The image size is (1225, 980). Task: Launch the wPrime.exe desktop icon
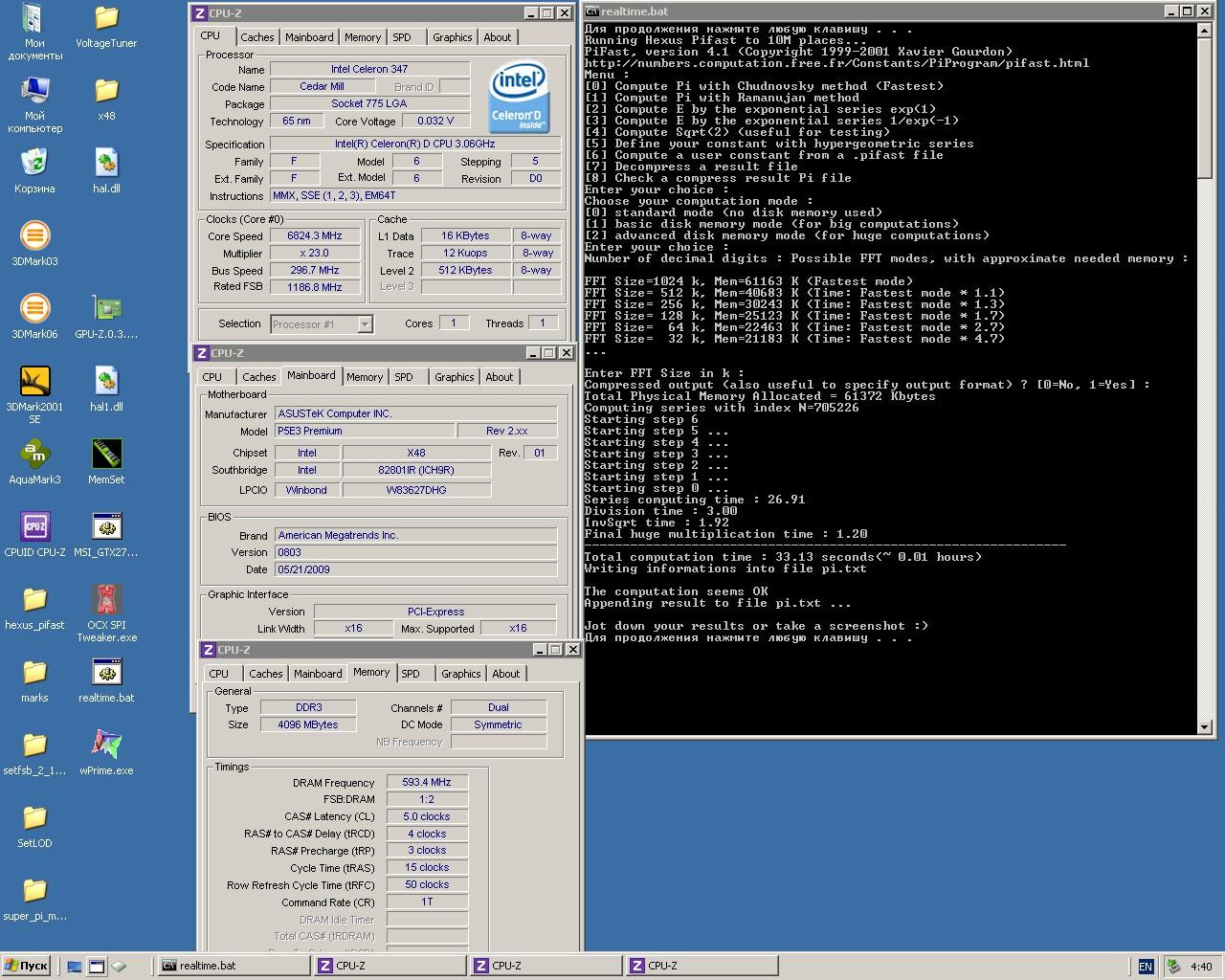coord(106,753)
